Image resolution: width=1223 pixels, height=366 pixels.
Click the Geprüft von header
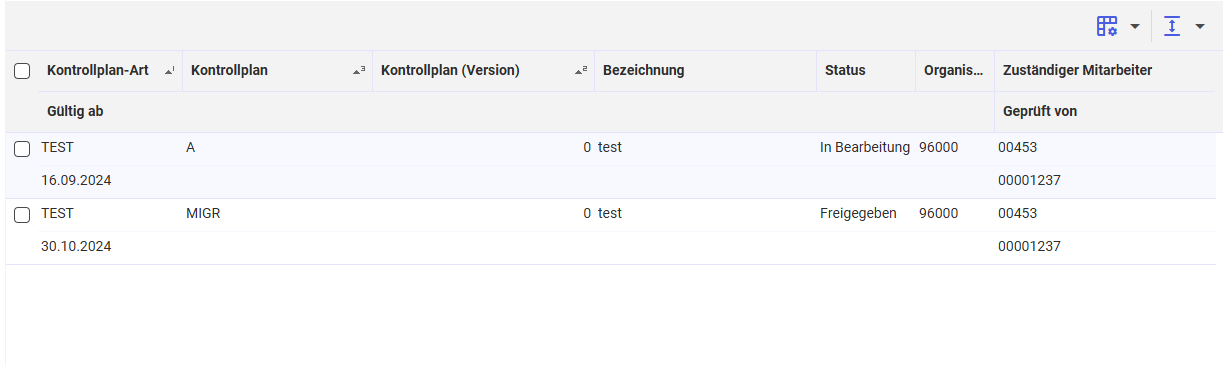(1040, 111)
